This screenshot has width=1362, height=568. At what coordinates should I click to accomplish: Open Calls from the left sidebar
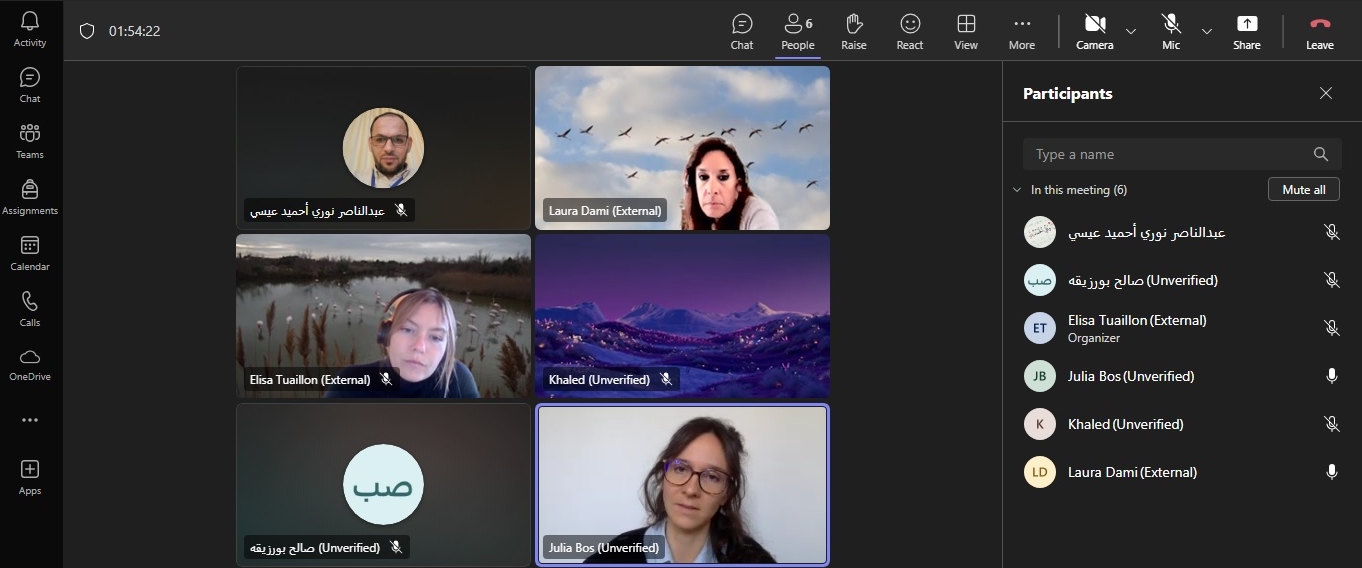click(x=30, y=309)
